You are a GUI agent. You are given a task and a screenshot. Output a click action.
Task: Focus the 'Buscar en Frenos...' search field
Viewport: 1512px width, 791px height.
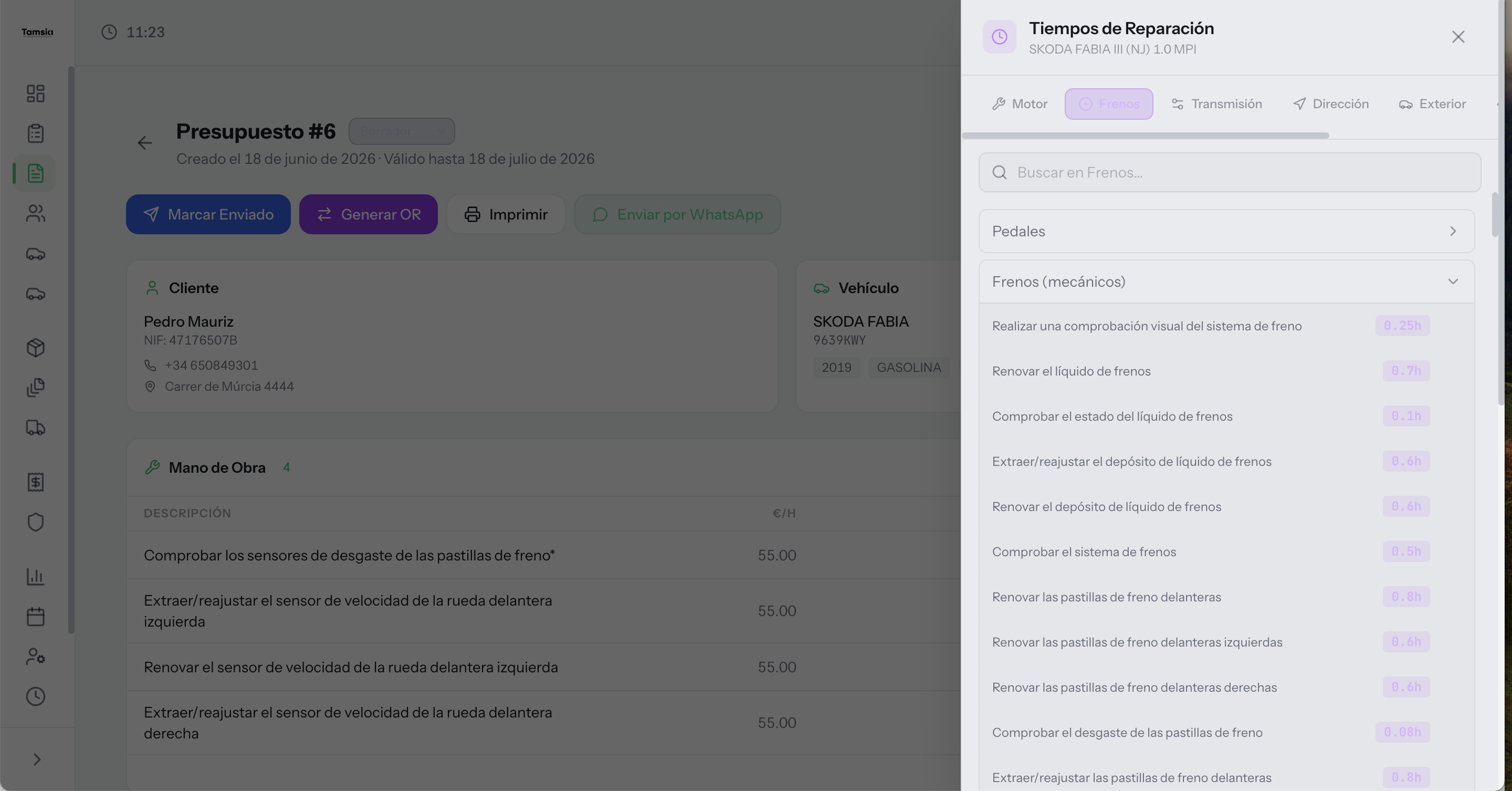tap(1230, 173)
